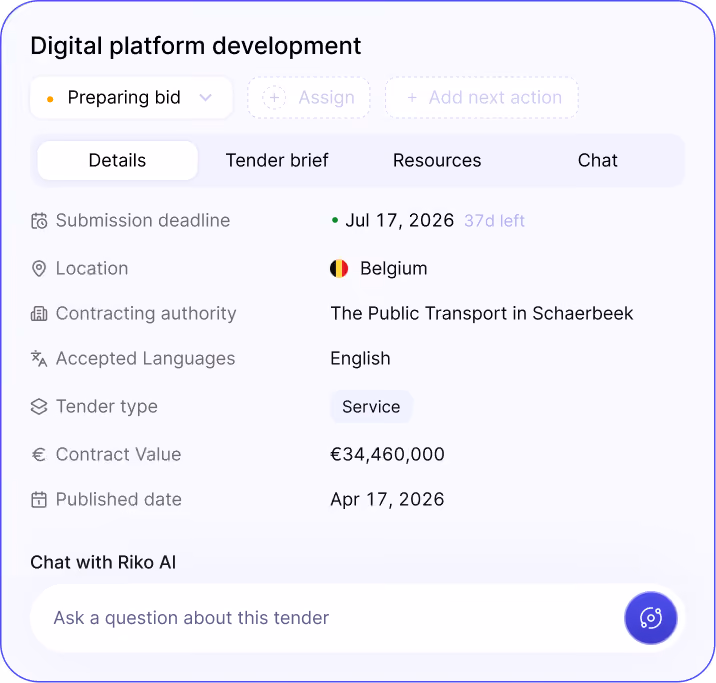Expand the chevron beside Preparing bid

click(206, 97)
